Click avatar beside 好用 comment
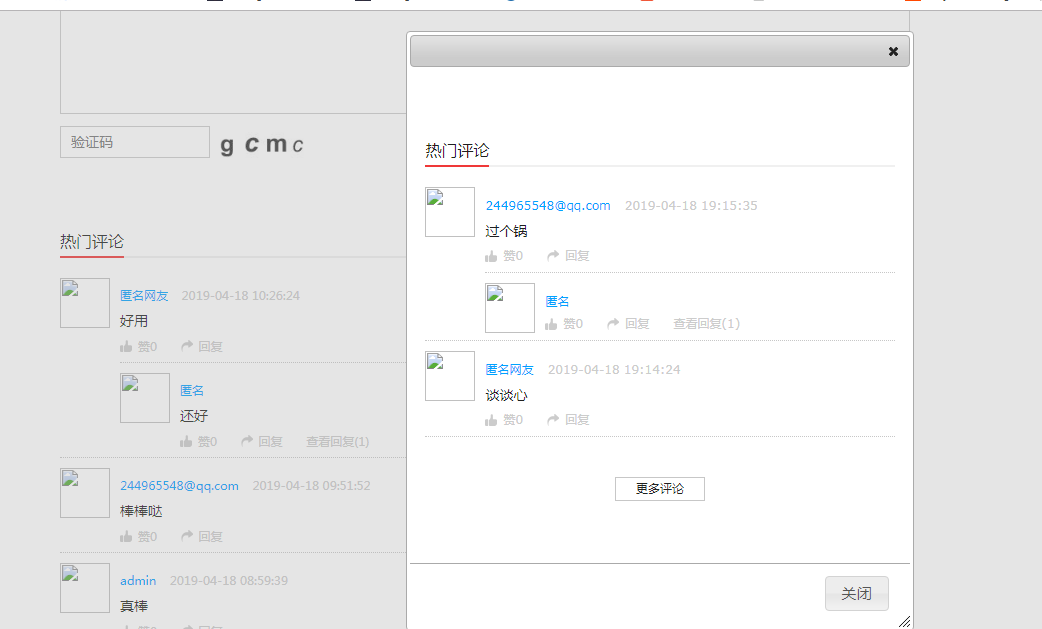This screenshot has width=1042, height=629. [x=85, y=303]
